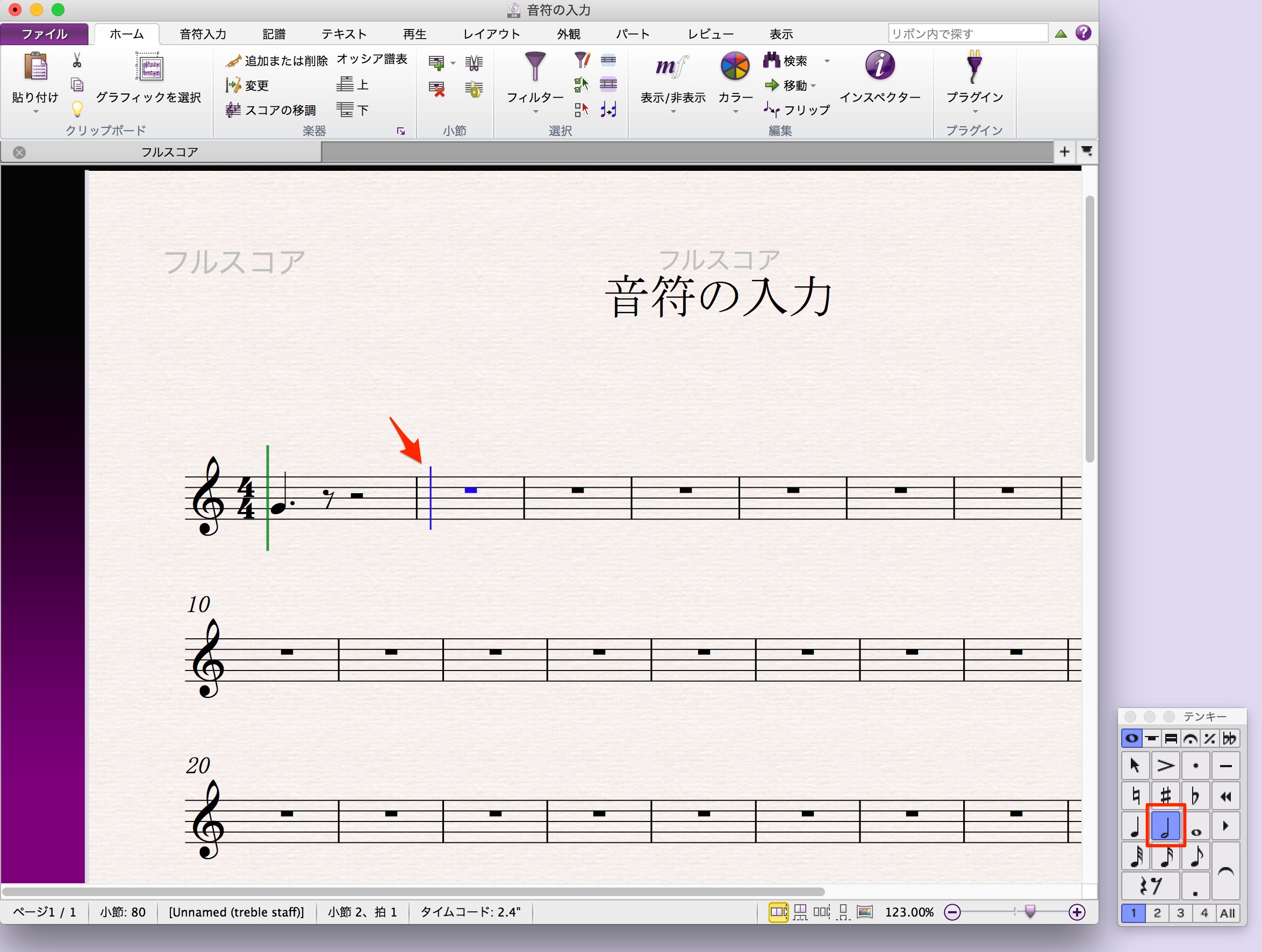The image size is (1262, 952).
Task: Click the purple system passage selection icon
Action: click(609, 84)
